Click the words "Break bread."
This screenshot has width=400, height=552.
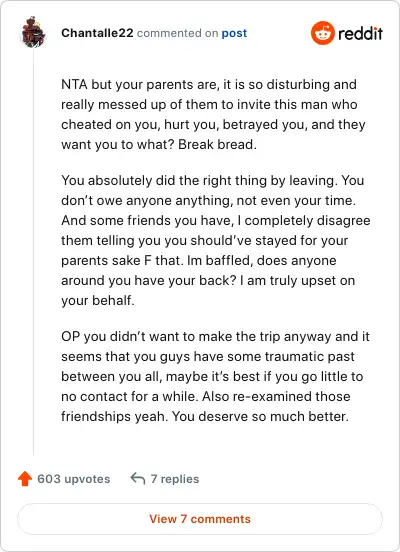[217, 144]
